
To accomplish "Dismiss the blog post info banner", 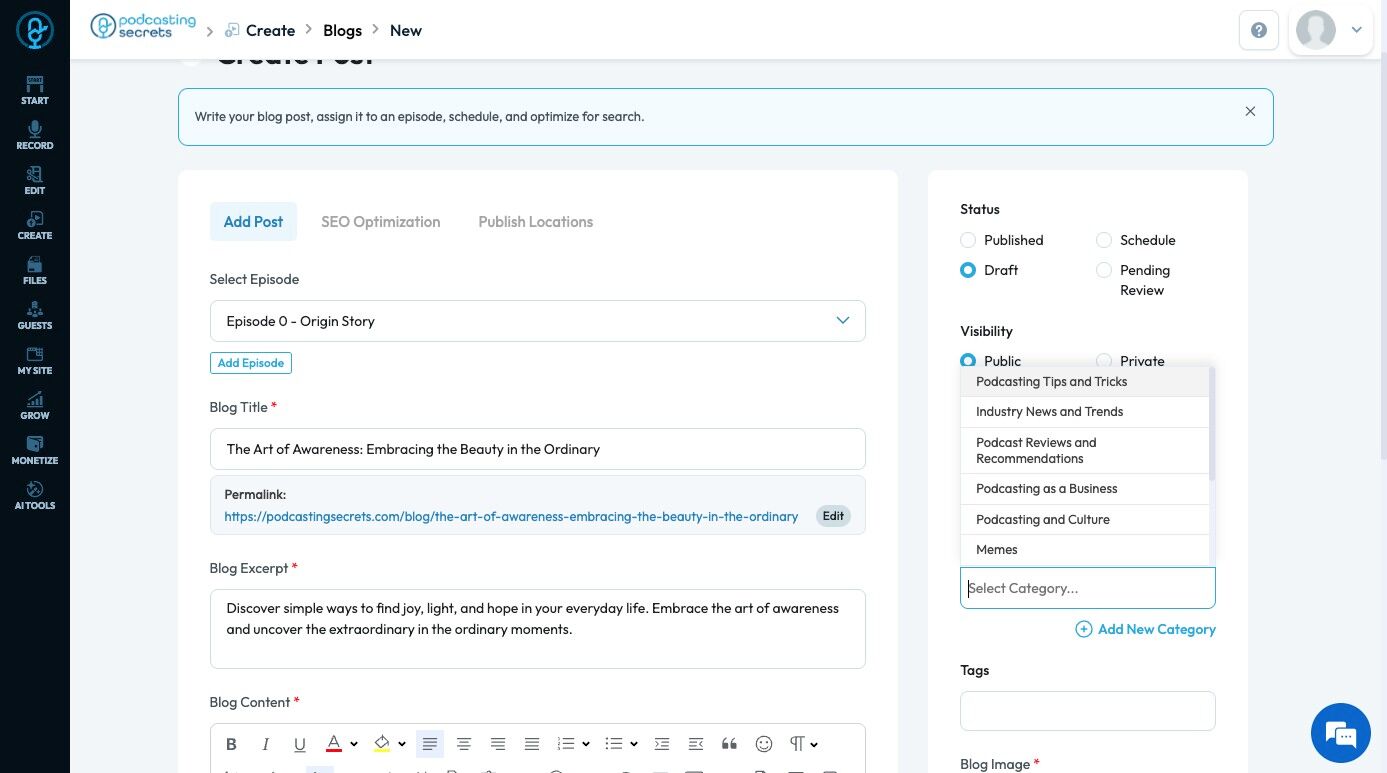I will (1250, 112).
